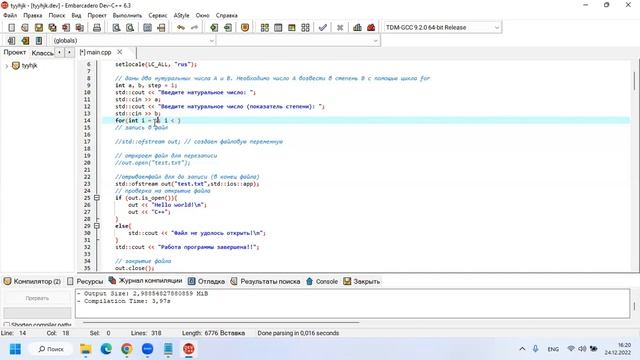This screenshot has height=360, width=640.
Task: Collapse the code fold at line 29
Action: (97, 226)
